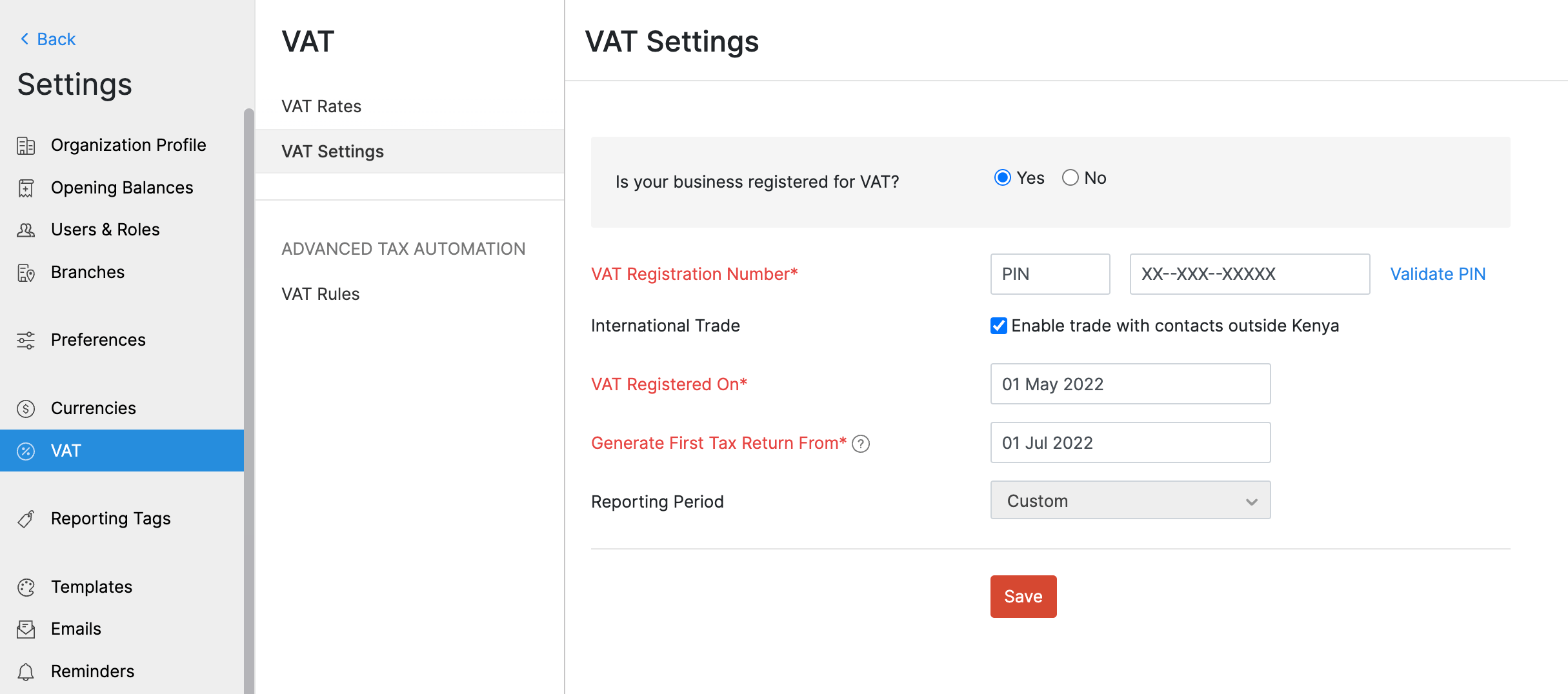Open VAT Rules under Advanced Tax Automation
1568x694 pixels.
(x=320, y=293)
